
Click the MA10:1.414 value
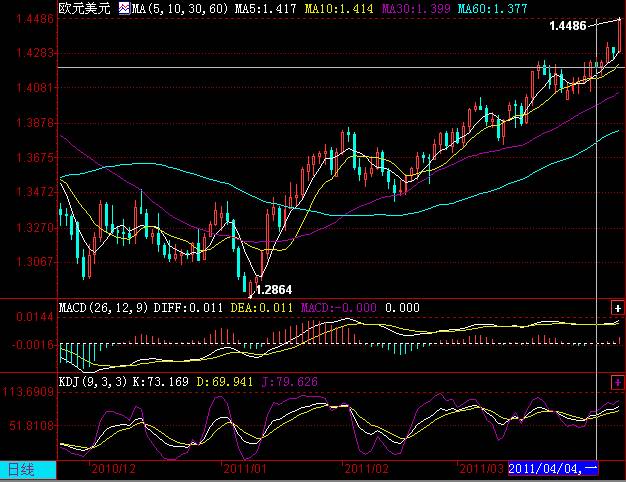(x=339, y=8)
